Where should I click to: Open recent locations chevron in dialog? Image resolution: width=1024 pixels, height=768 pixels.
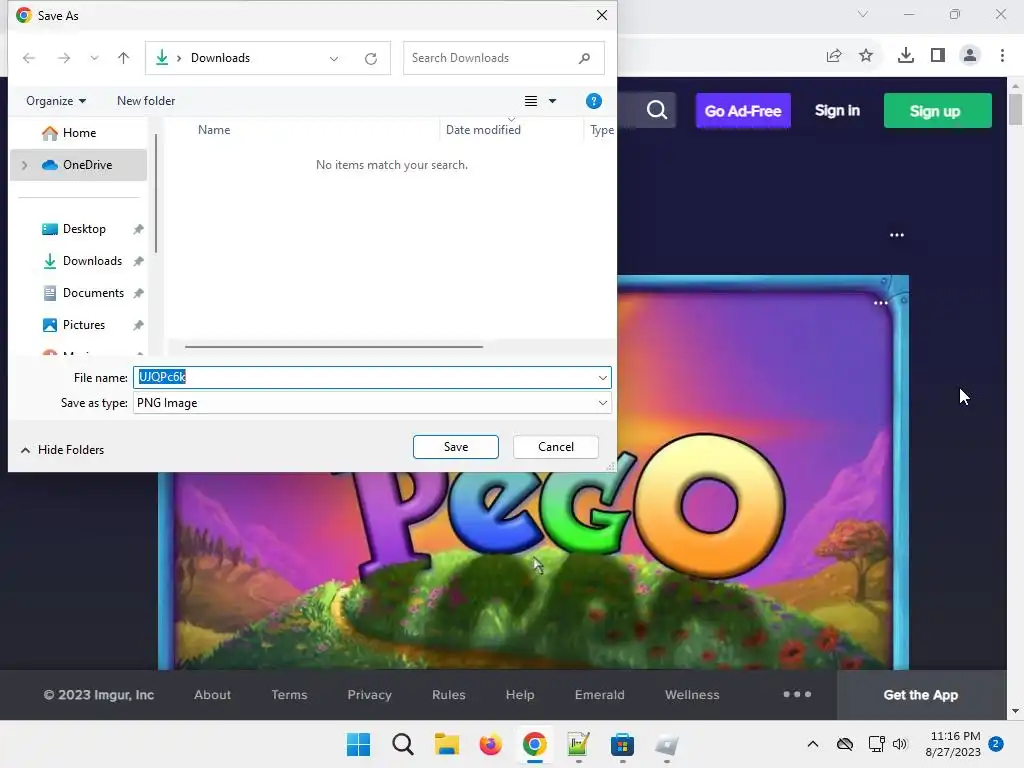point(94,58)
